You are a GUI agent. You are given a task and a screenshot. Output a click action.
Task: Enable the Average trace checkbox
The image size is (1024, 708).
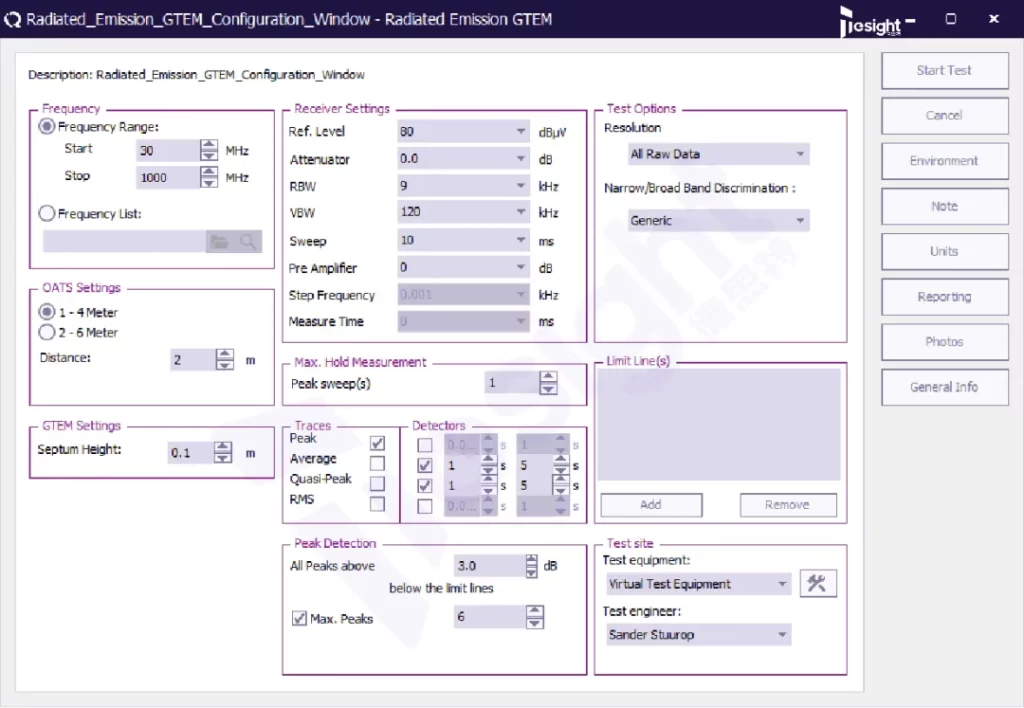click(x=377, y=463)
